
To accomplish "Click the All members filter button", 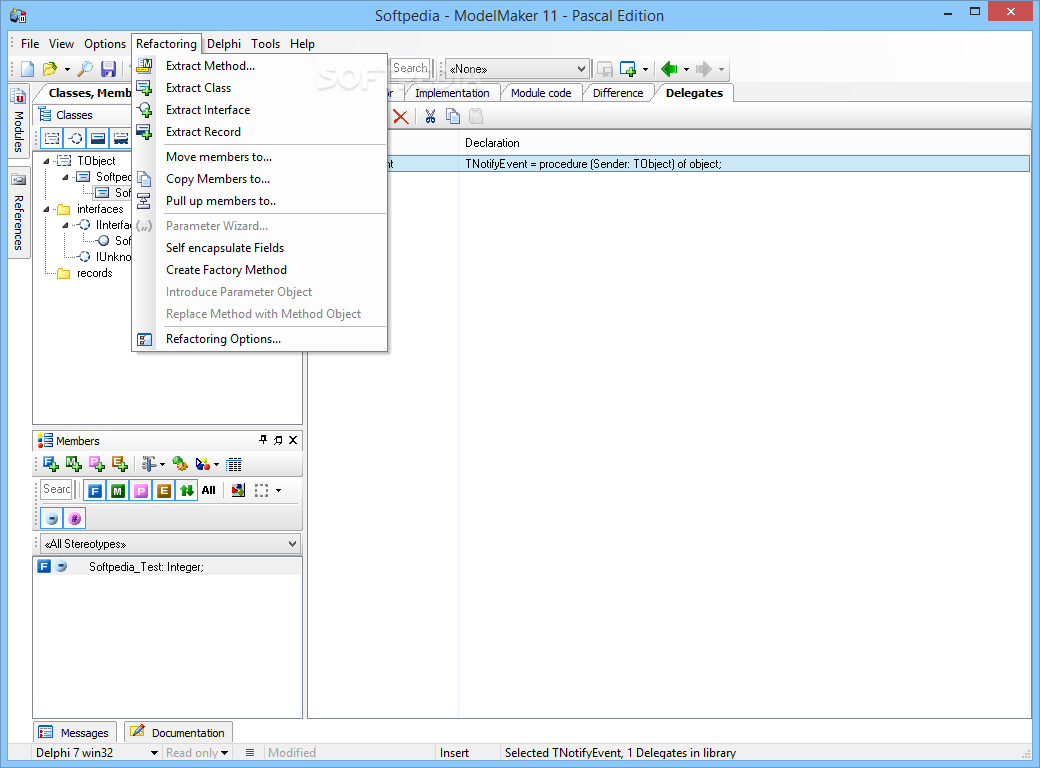I will [x=208, y=491].
